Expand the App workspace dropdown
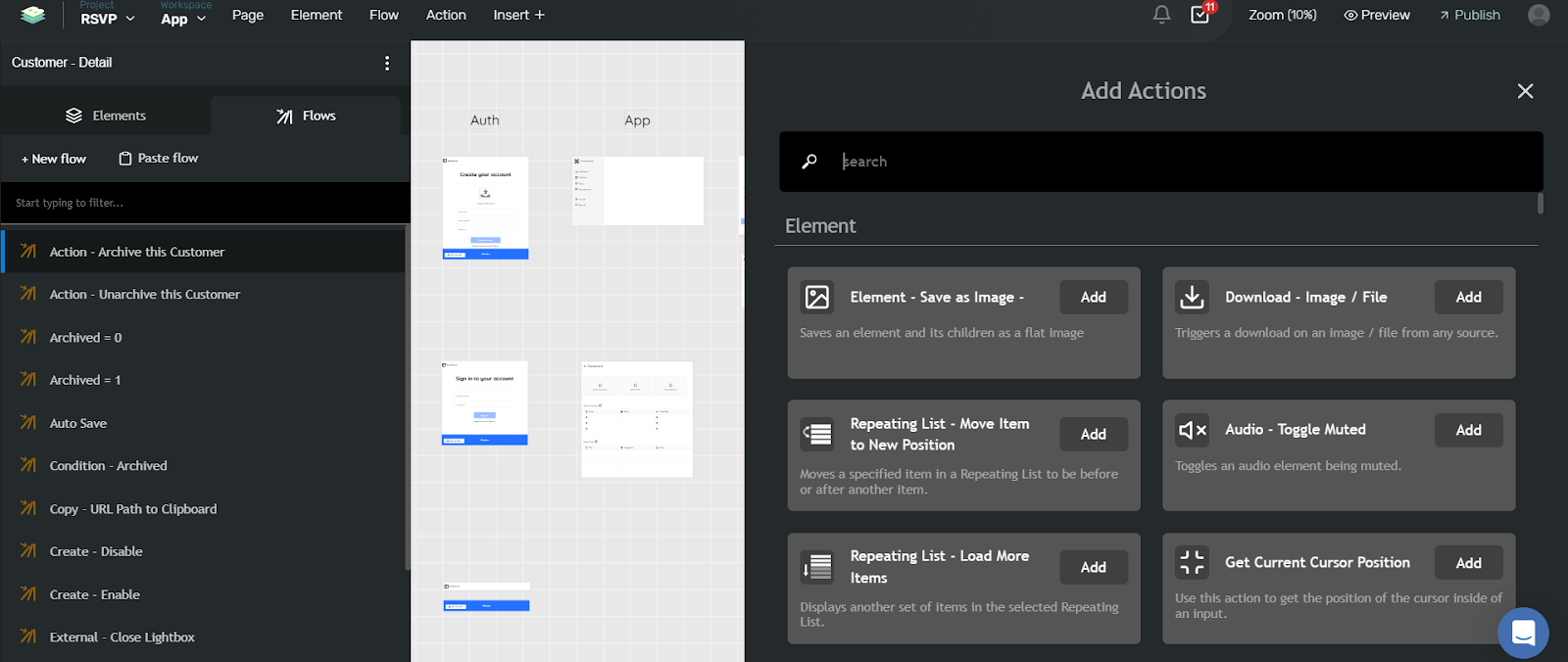Screen dimensions: 1568x662 click(183, 19)
